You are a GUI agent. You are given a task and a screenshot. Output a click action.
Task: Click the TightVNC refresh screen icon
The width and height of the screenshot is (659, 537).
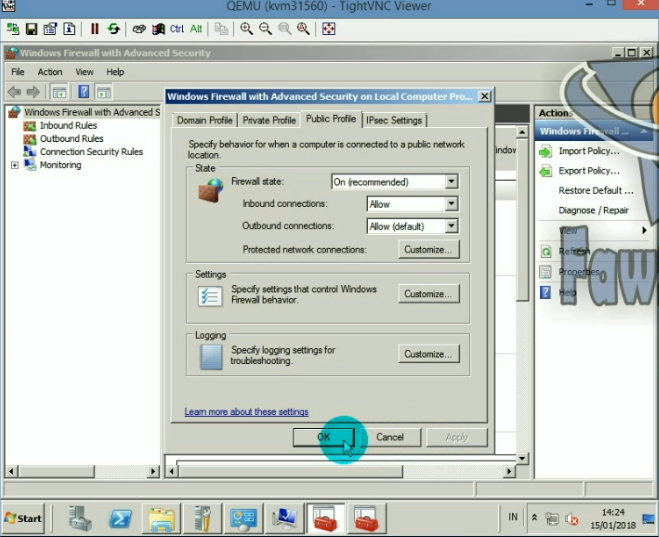tap(114, 29)
